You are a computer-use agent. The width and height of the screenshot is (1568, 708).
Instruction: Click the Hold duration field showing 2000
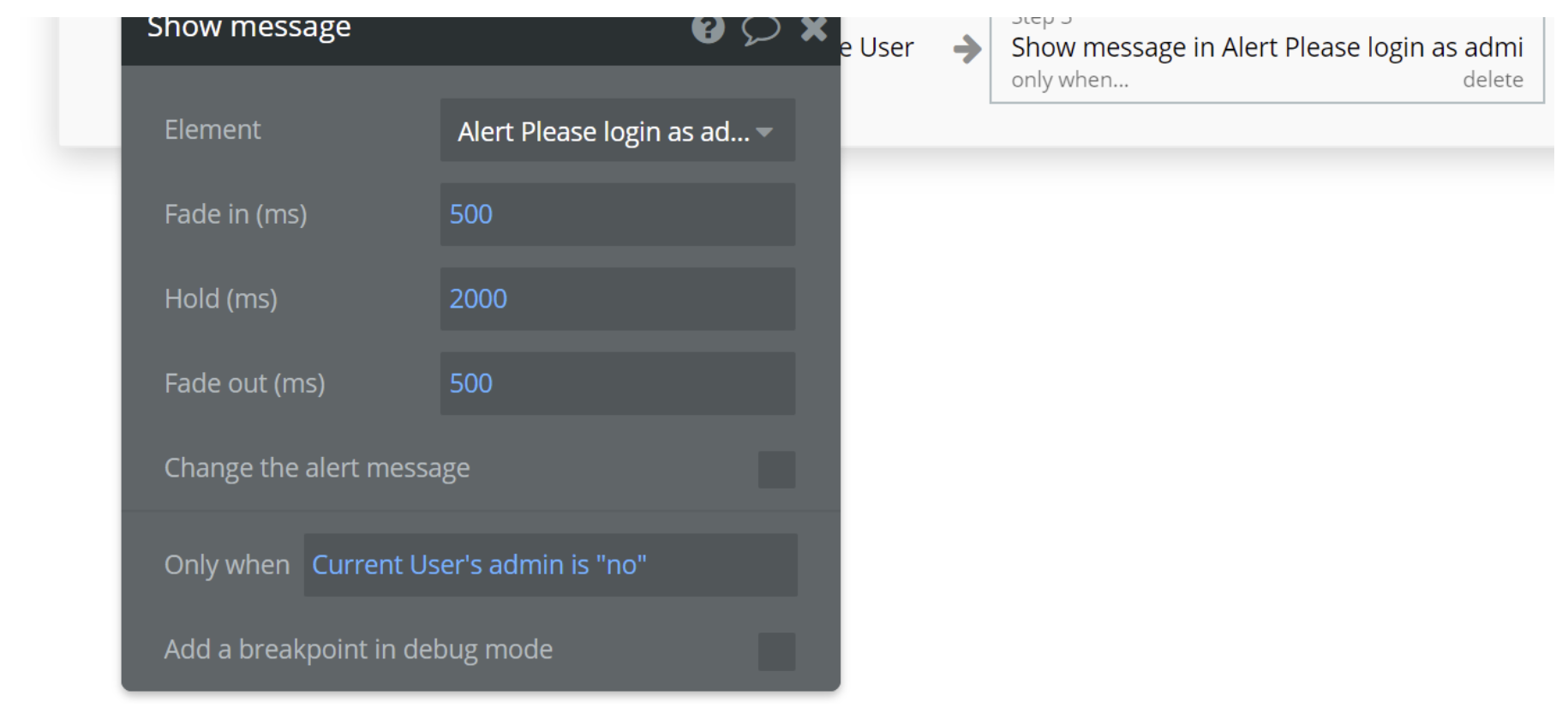(x=617, y=299)
